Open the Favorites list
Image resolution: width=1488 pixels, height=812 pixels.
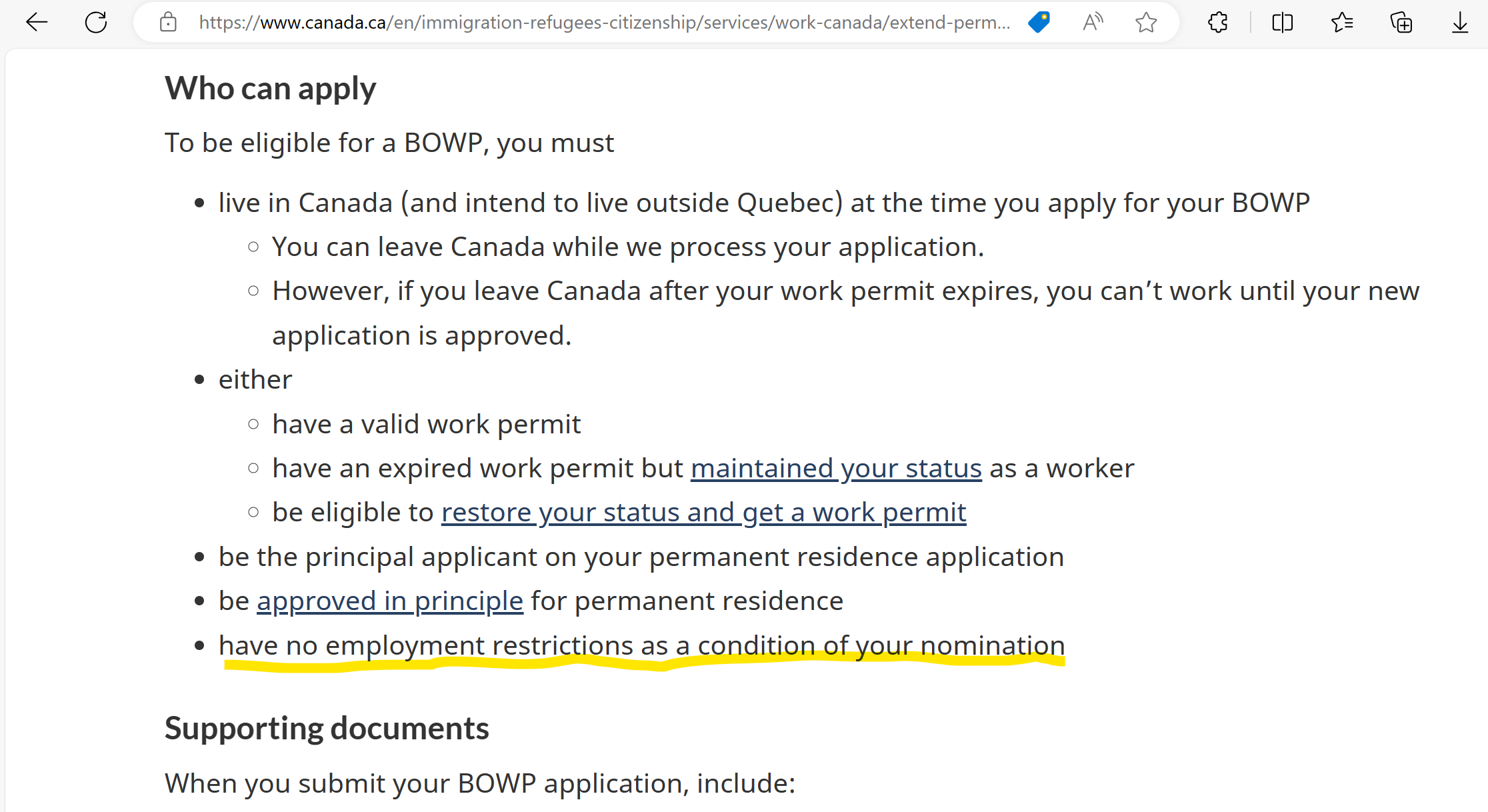tap(1342, 22)
